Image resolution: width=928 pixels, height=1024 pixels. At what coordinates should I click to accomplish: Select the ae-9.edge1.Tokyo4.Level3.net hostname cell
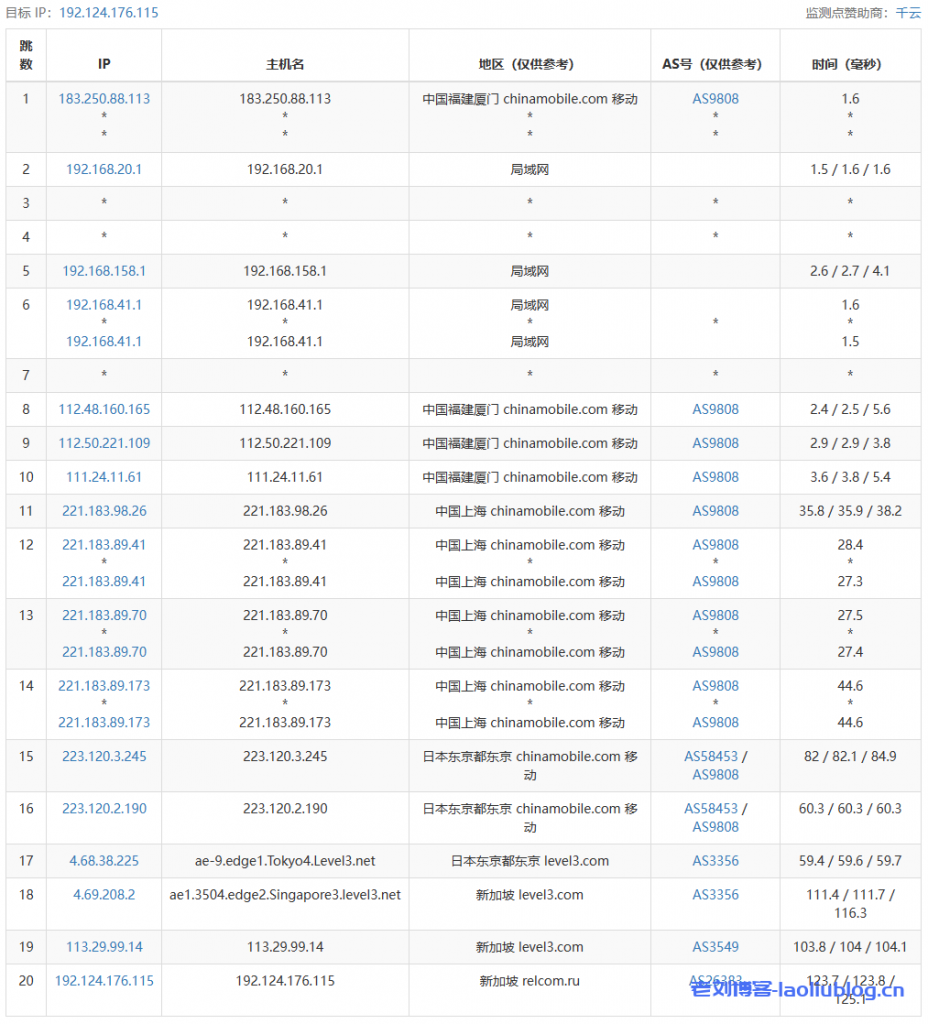point(285,861)
